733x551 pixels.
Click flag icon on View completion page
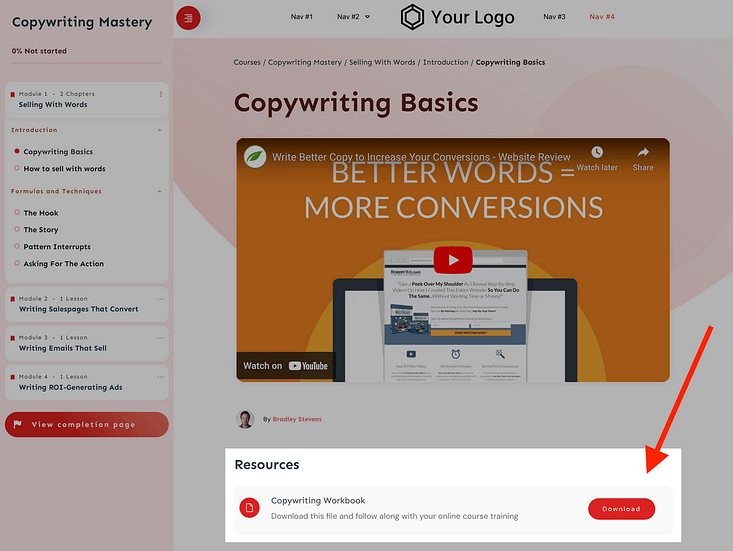coord(18,424)
